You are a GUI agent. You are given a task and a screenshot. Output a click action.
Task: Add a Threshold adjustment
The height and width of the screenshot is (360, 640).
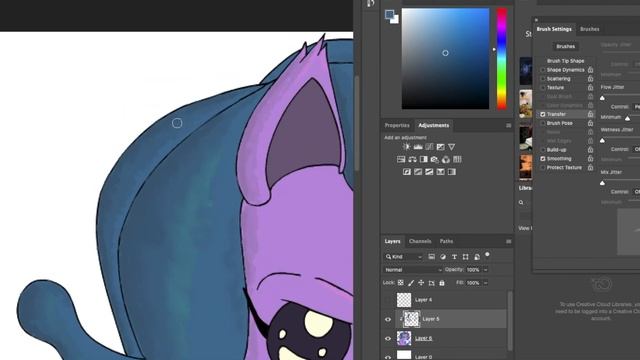[x=429, y=172]
